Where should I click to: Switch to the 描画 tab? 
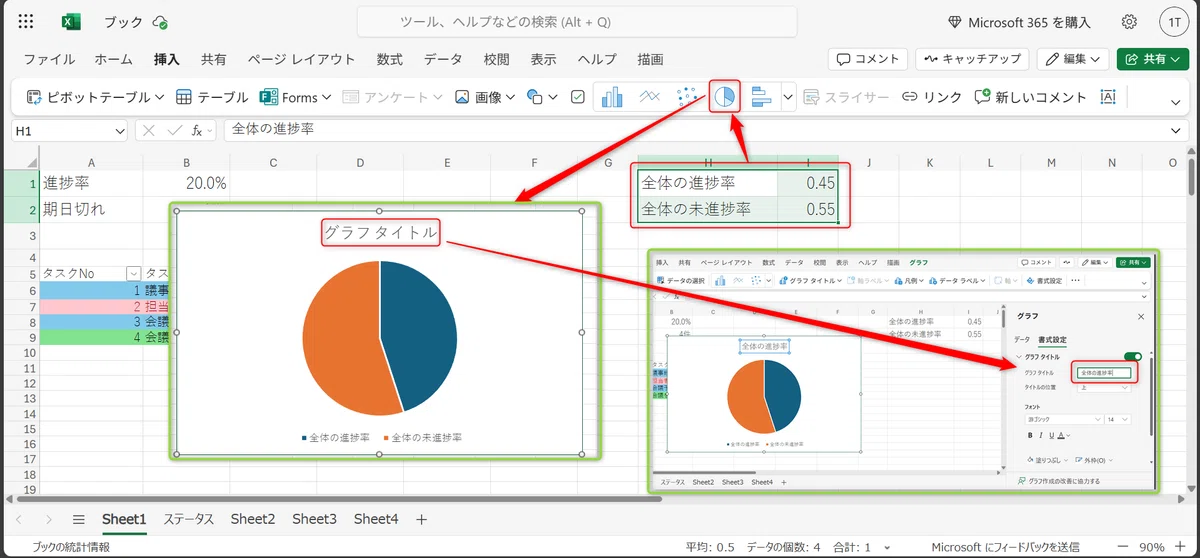coord(650,59)
